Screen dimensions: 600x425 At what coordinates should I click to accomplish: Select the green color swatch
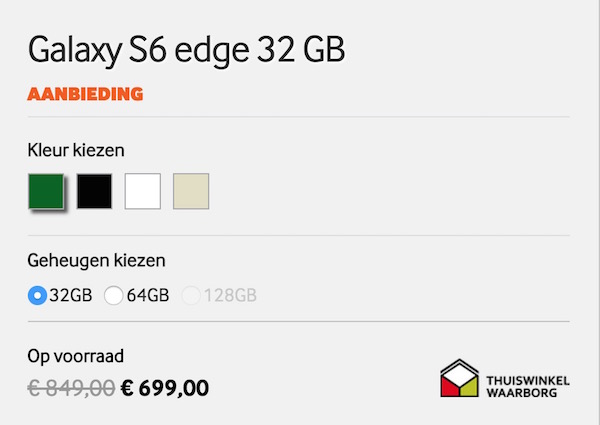pos(46,190)
